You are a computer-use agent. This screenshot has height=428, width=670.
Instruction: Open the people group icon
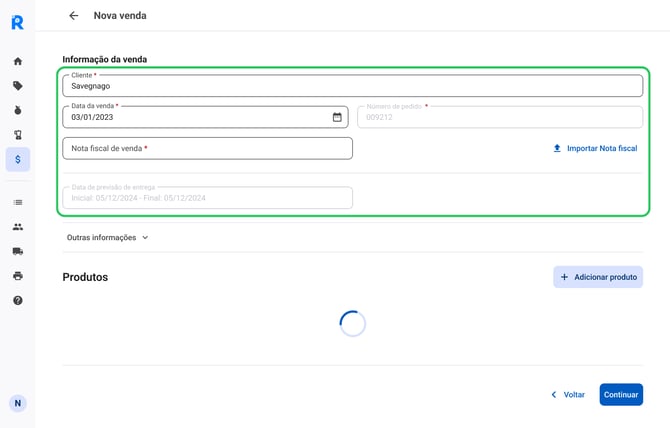point(18,227)
